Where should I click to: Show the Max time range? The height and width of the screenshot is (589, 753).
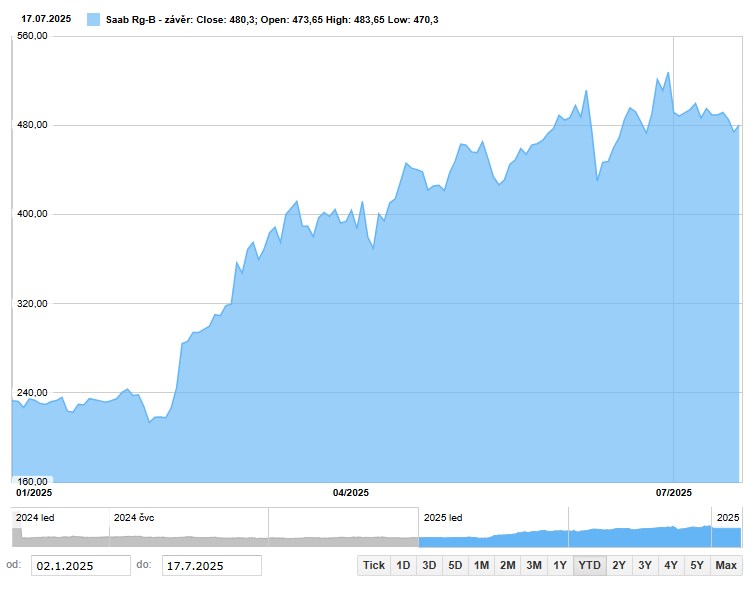pyautogui.click(x=726, y=565)
